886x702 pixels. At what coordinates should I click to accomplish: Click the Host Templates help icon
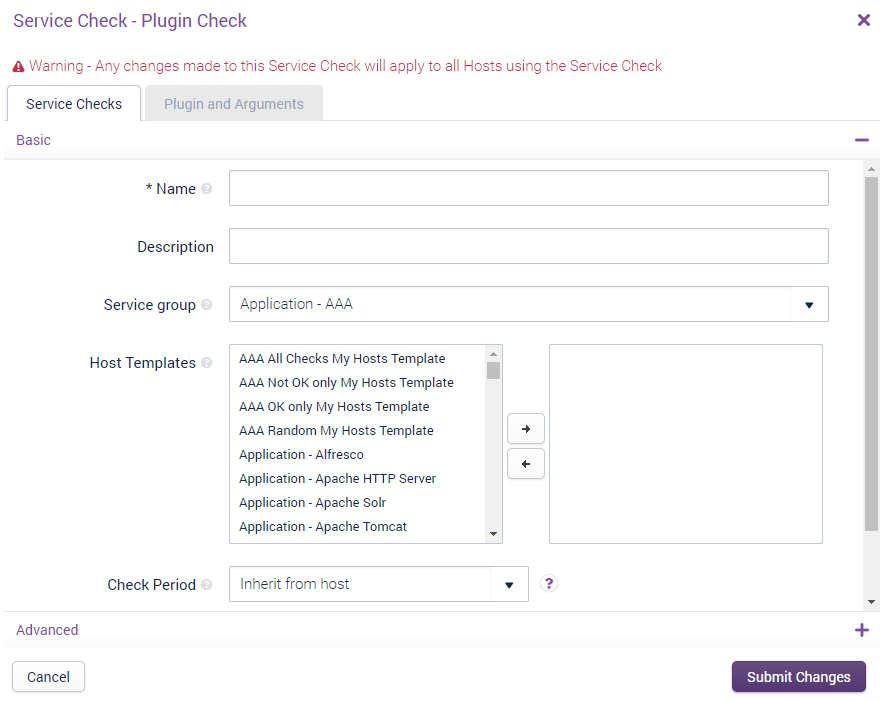[207, 363]
